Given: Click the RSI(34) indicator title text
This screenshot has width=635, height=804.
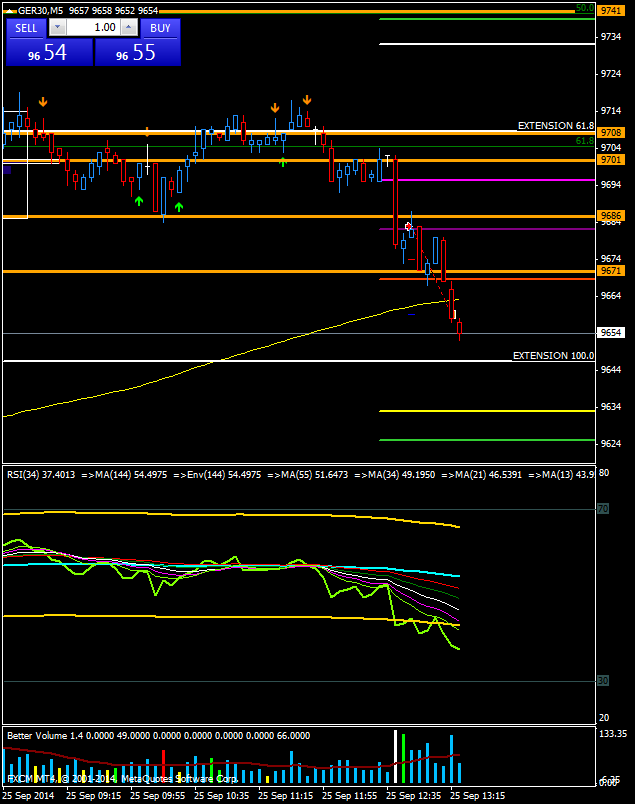Looking at the screenshot, I should (40, 474).
